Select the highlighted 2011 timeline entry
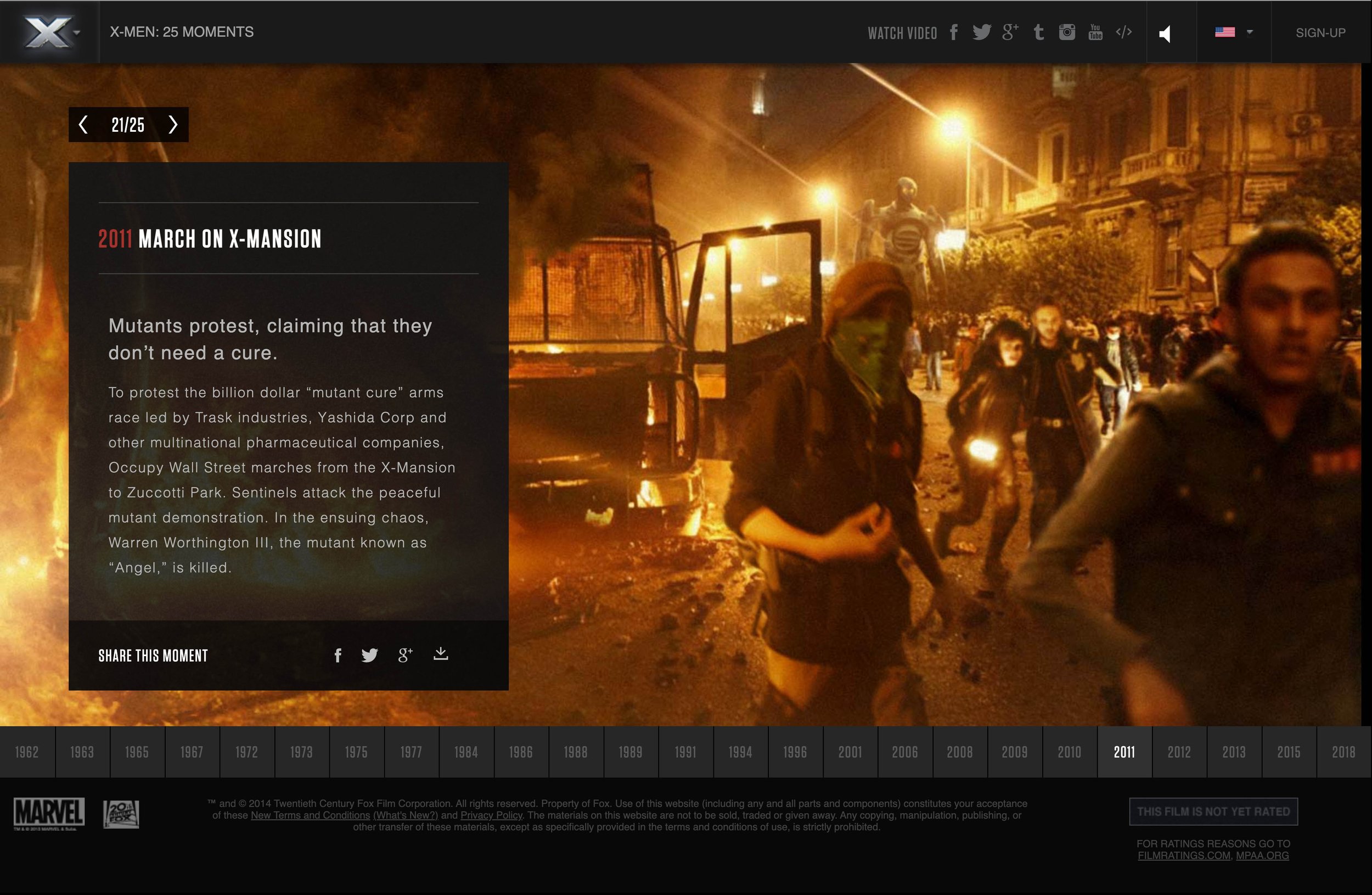The height and width of the screenshot is (895, 1372). 1124,752
